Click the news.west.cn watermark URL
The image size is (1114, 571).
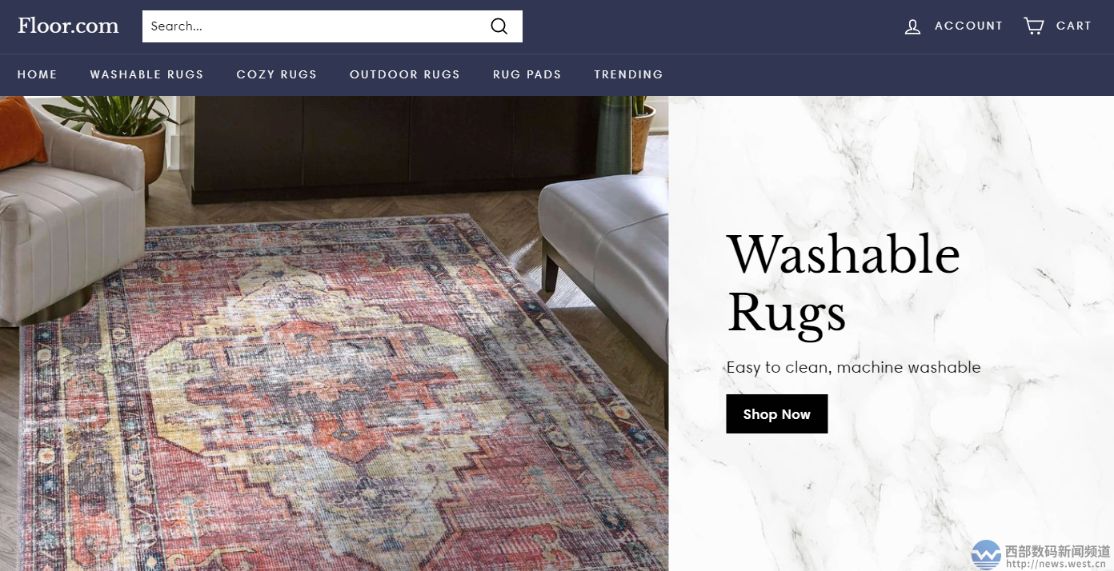(x=1057, y=564)
